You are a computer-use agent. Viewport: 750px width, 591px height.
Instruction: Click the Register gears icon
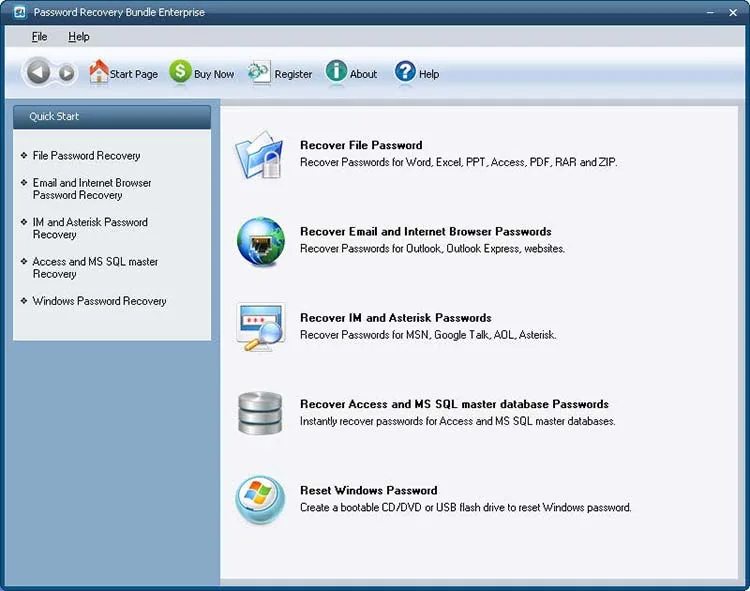coord(259,72)
